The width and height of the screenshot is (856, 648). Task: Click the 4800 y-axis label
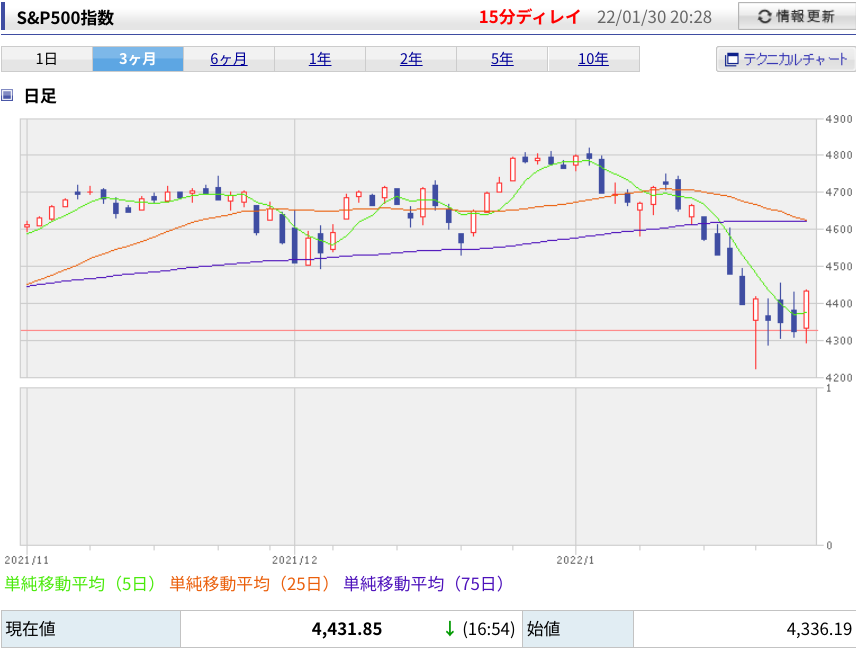tap(839, 156)
